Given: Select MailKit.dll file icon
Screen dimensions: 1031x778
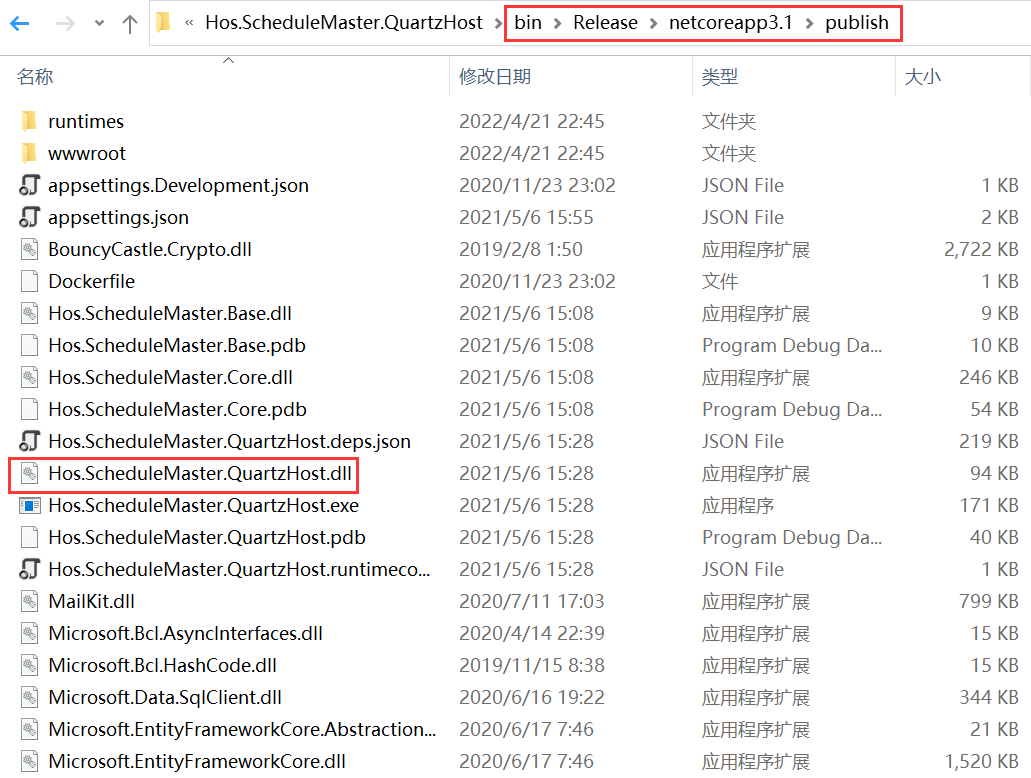Looking at the screenshot, I should [30, 601].
